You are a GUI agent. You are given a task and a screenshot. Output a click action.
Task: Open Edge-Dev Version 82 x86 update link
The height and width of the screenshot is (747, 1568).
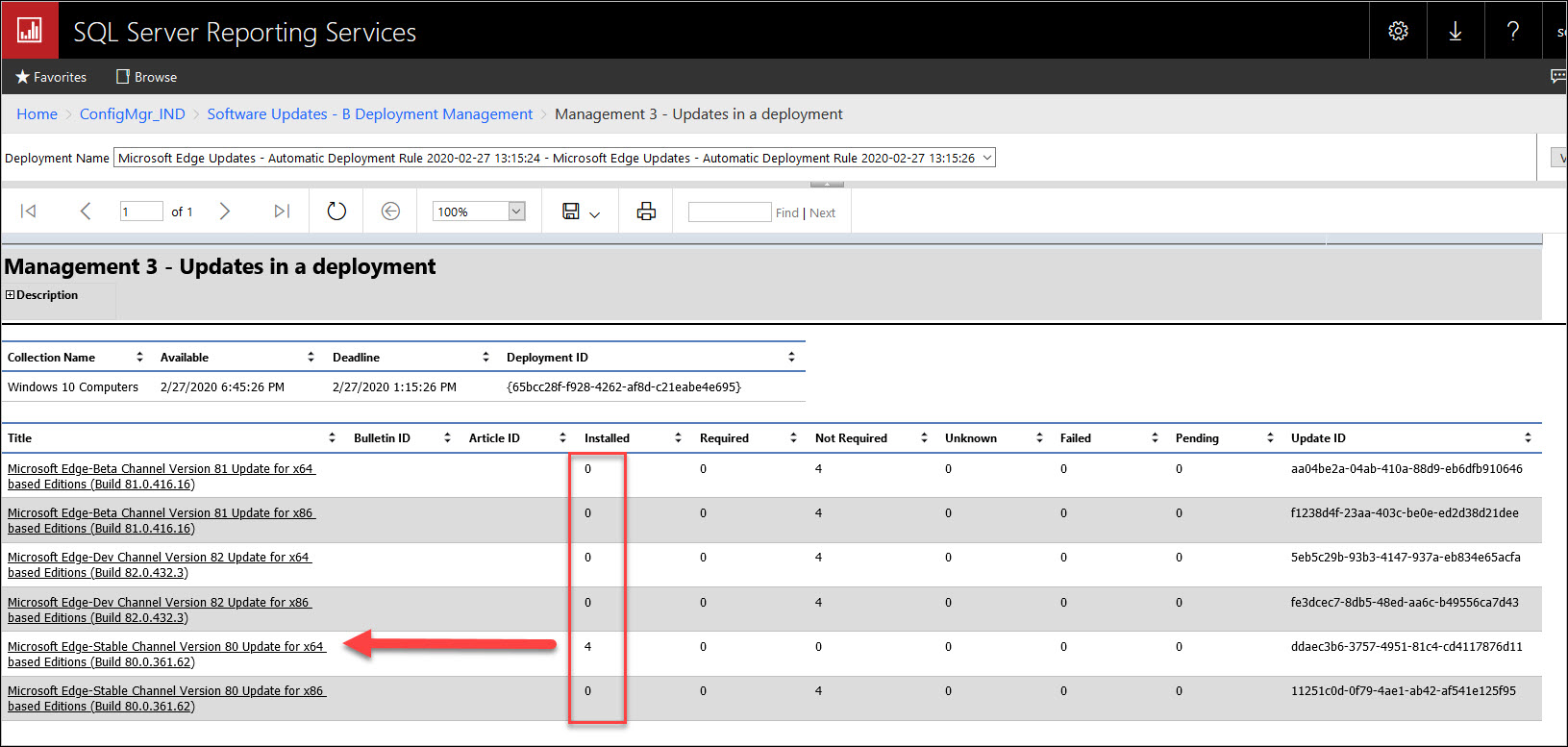pyautogui.click(x=160, y=610)
